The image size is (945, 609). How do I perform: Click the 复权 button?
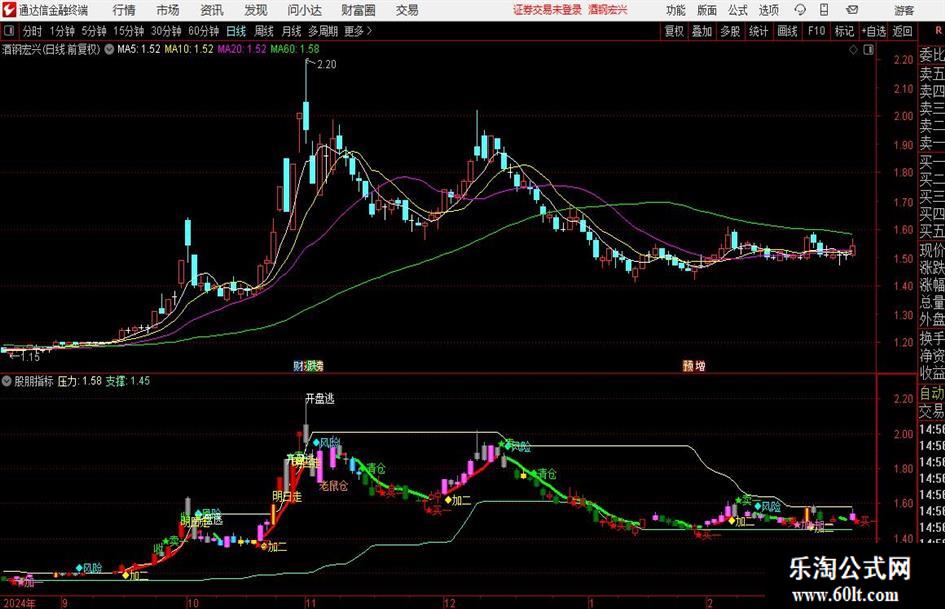674,31
